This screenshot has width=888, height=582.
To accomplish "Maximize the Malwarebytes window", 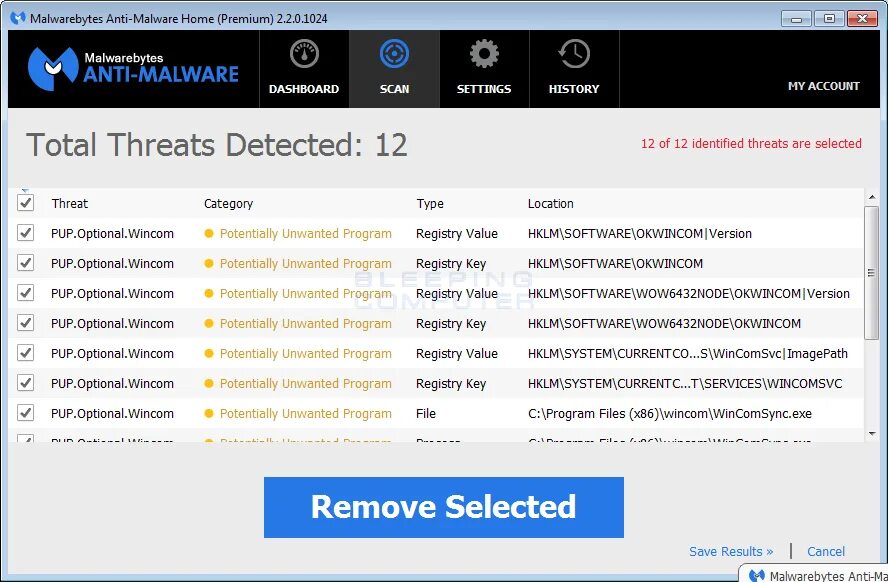I will pyautogui.click(x=829, y=19).
